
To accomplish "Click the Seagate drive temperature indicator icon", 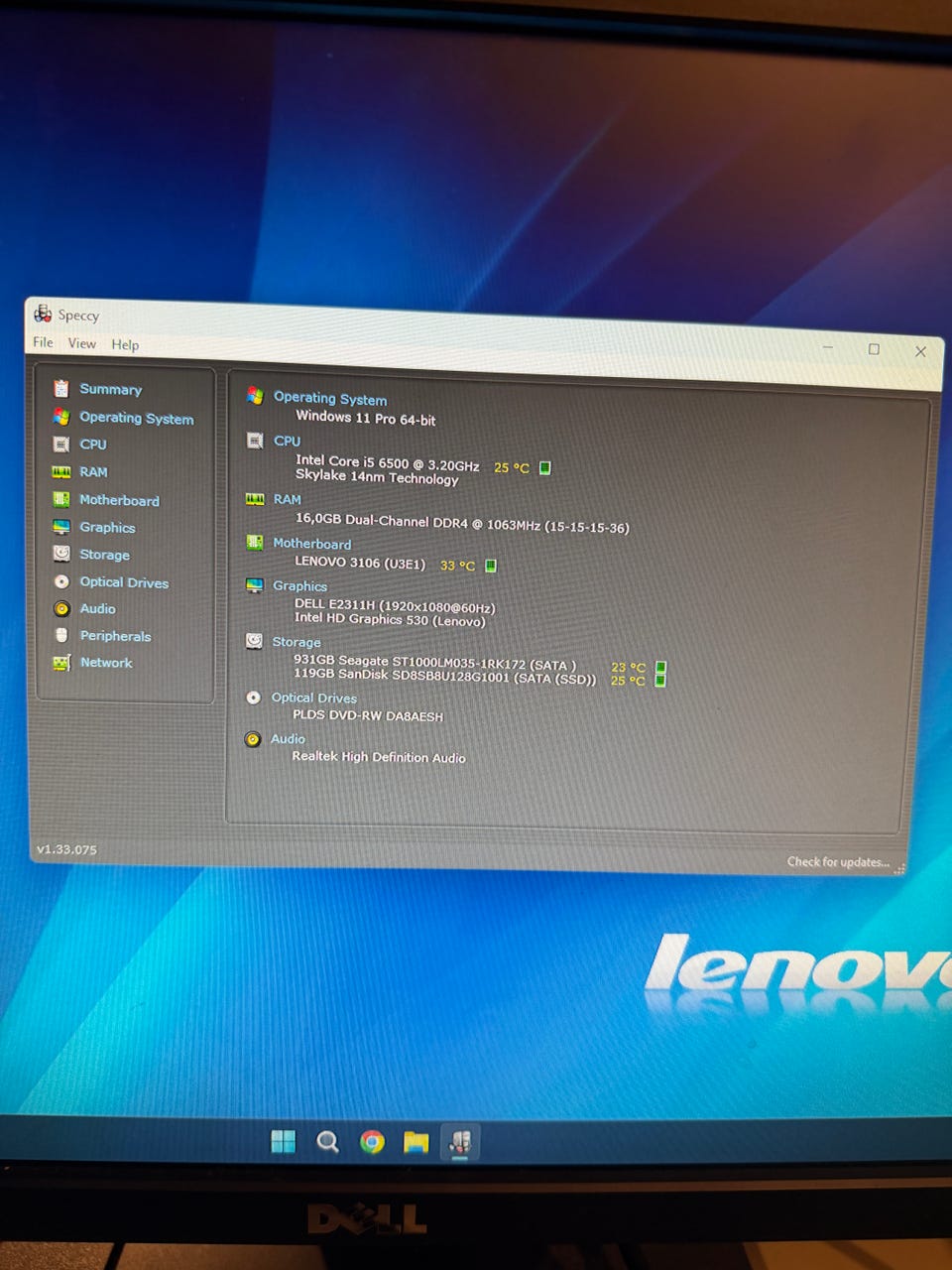I will [660, 668].
